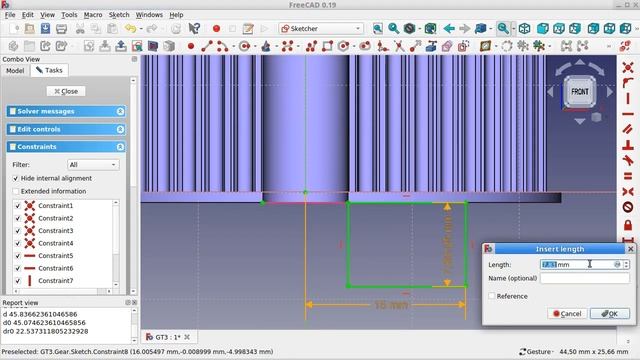Apply vertical constraint from right toolbar

click(x=628, y=98)
